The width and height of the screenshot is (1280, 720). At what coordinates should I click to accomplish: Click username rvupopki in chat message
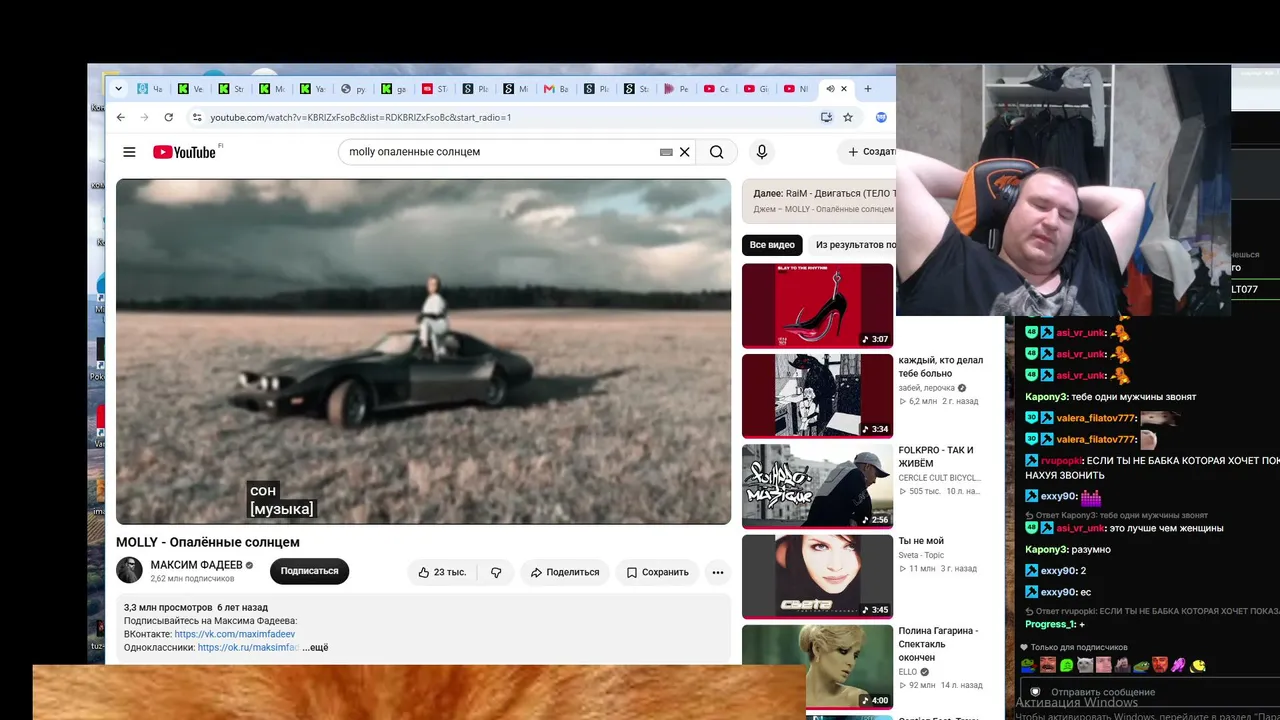point(1061,461)
